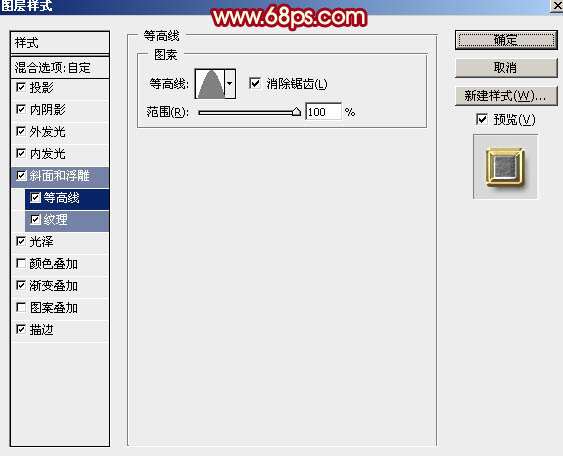Select the 外发光 style item
Image resolution: width=563 pixels, height=456 pixels.
[x=60, y=132]
